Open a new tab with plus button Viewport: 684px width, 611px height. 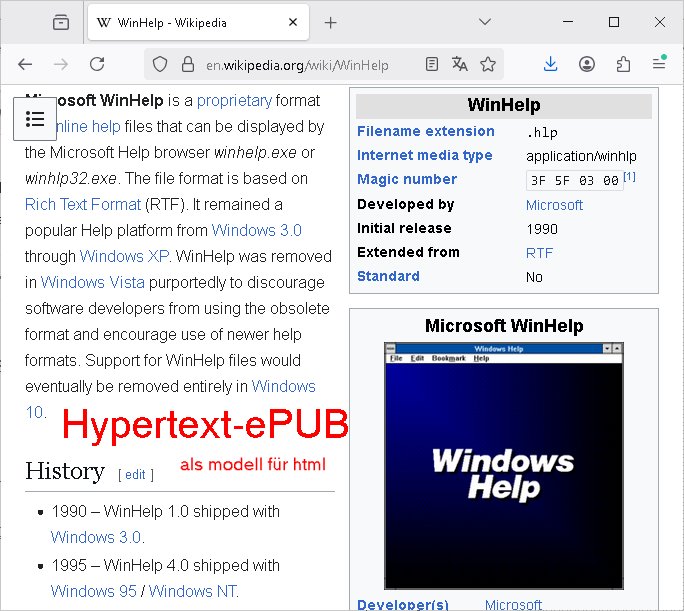[331, 22]
